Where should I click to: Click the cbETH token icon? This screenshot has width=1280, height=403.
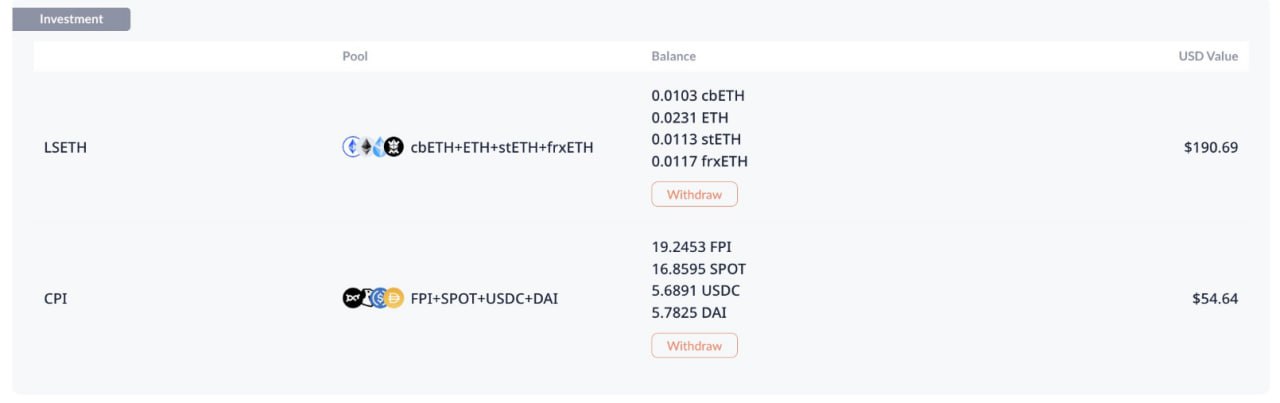pyautogui.click(x=350, y=147)
